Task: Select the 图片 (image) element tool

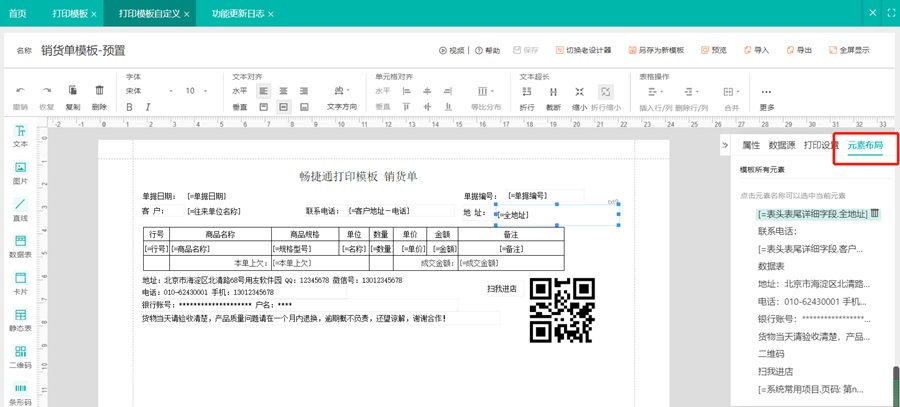Action: (20, 173)
